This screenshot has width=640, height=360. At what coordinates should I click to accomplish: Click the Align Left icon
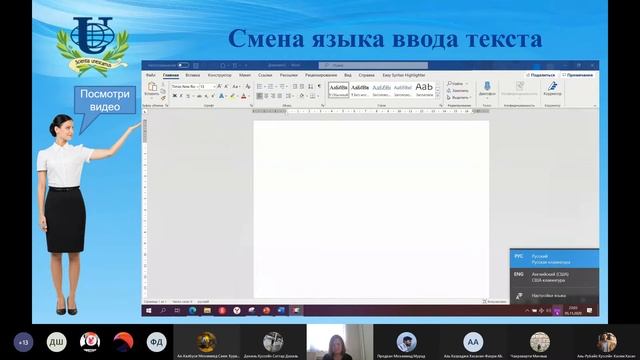point(260,96)
